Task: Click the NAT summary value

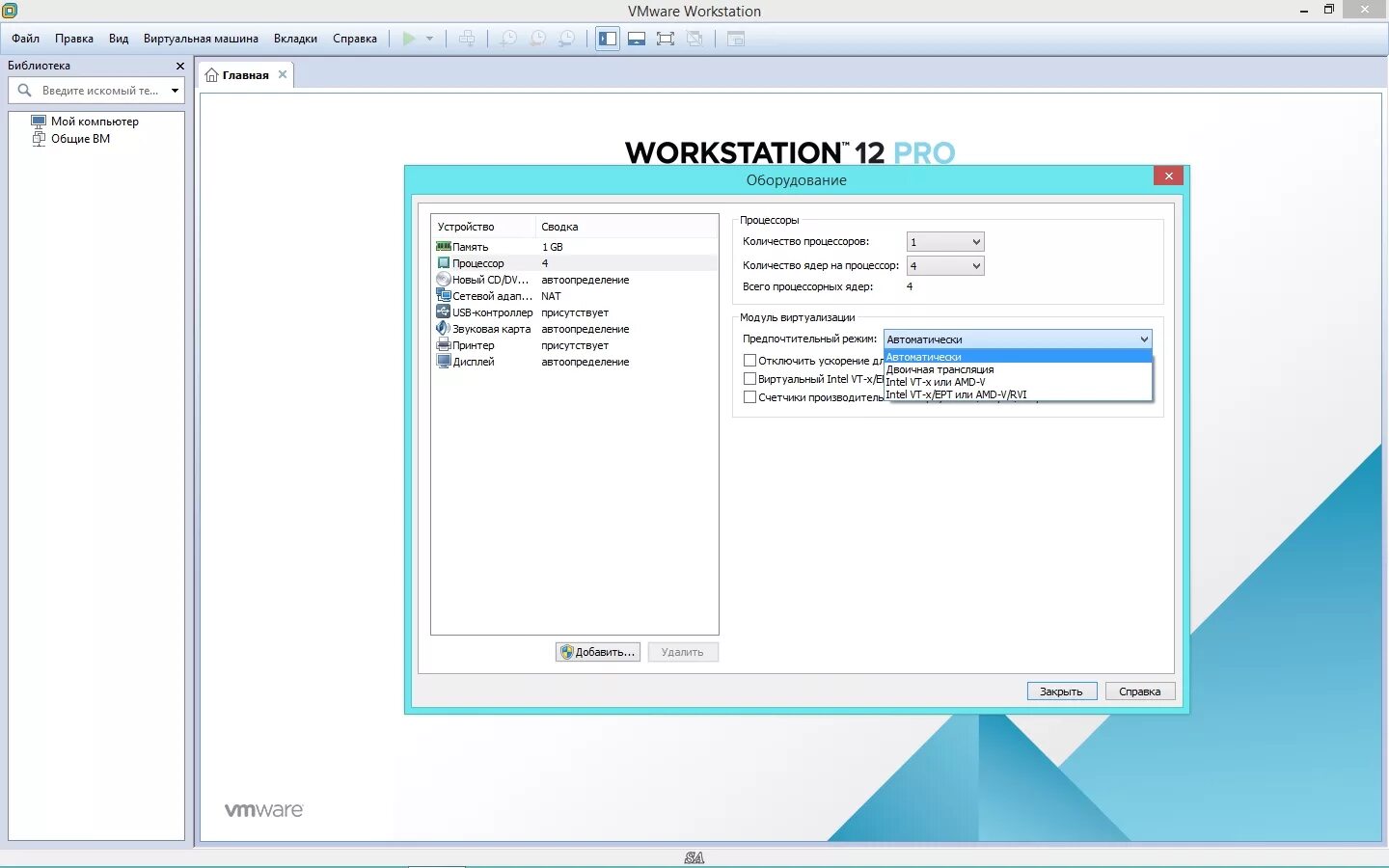Action: pyautogui.click(x=551, y=296)
